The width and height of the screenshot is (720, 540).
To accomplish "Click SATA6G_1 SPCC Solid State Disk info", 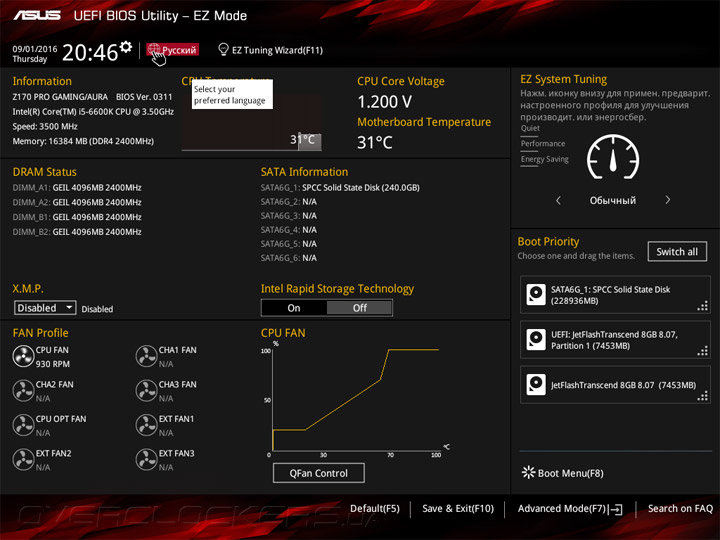I will [x=340, y=188].
